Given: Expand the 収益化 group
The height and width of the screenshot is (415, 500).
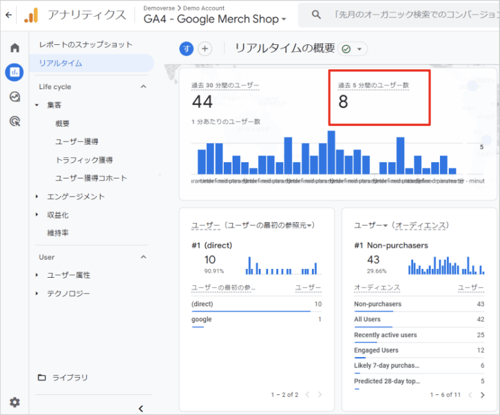Looking at the screenshot, I should pos(37,215).
